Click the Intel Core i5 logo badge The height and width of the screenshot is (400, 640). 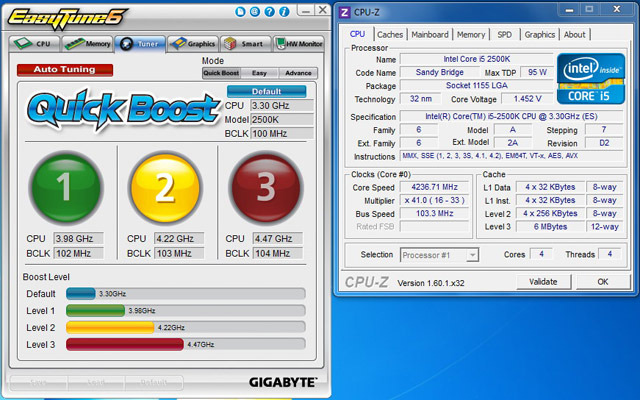(x=591, y=78)
